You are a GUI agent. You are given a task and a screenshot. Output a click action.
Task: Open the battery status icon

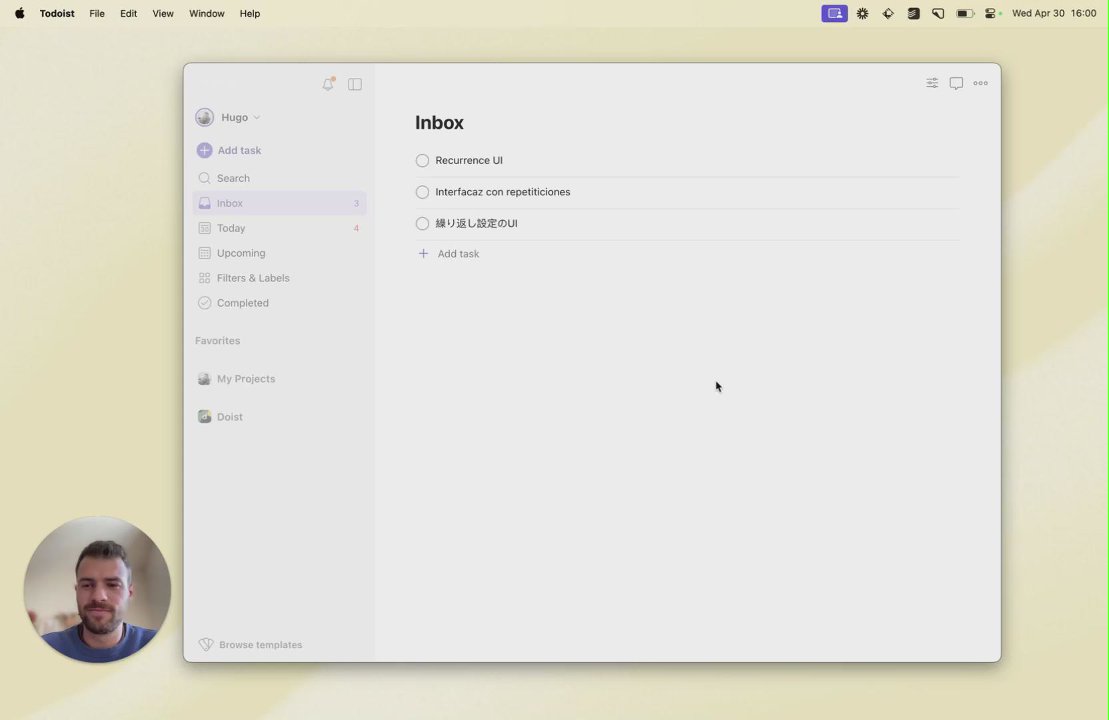click(x=965, y=13)
